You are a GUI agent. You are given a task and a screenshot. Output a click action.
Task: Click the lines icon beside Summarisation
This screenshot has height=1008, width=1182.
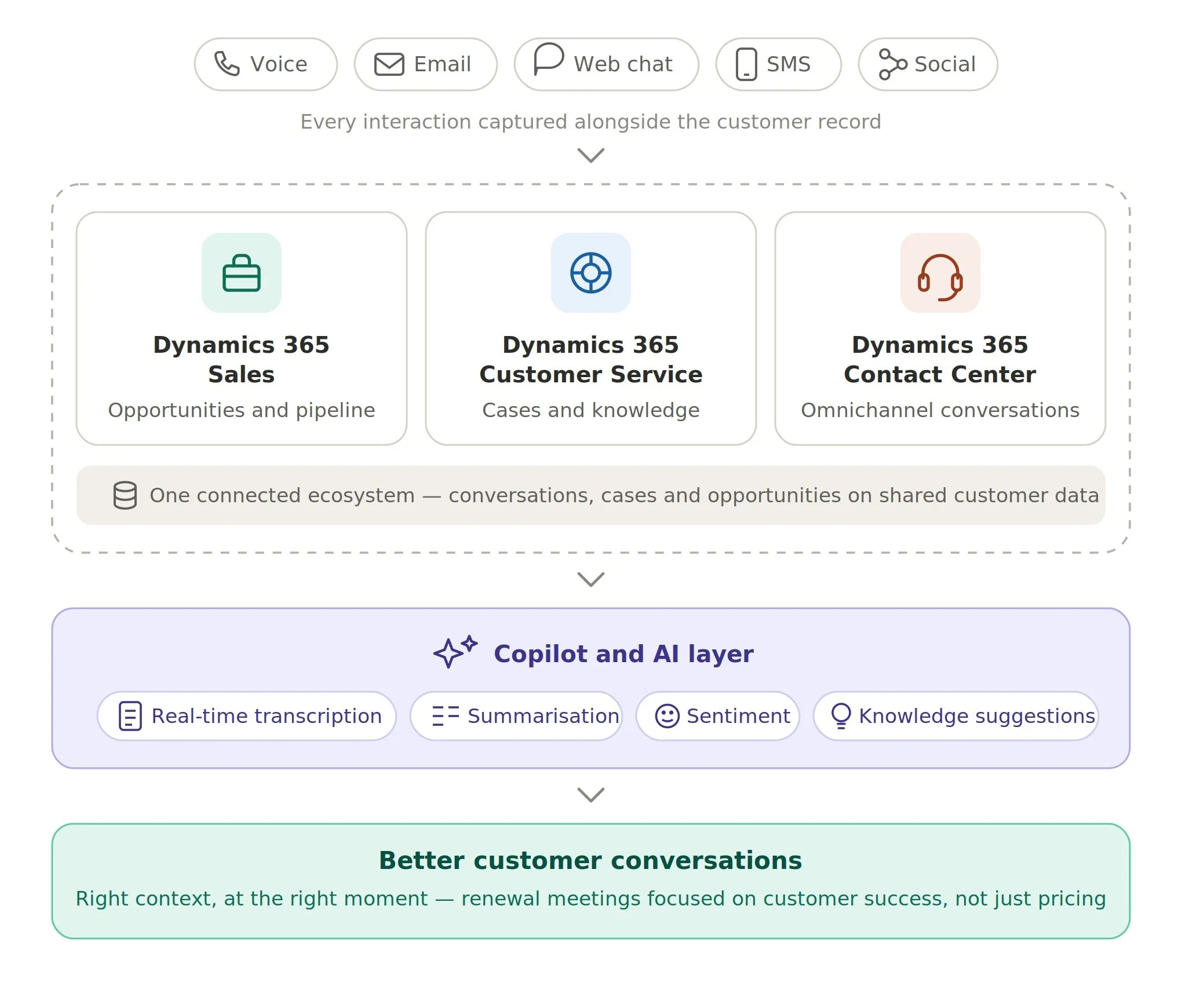pyautogui.click(x=446, y=716)
